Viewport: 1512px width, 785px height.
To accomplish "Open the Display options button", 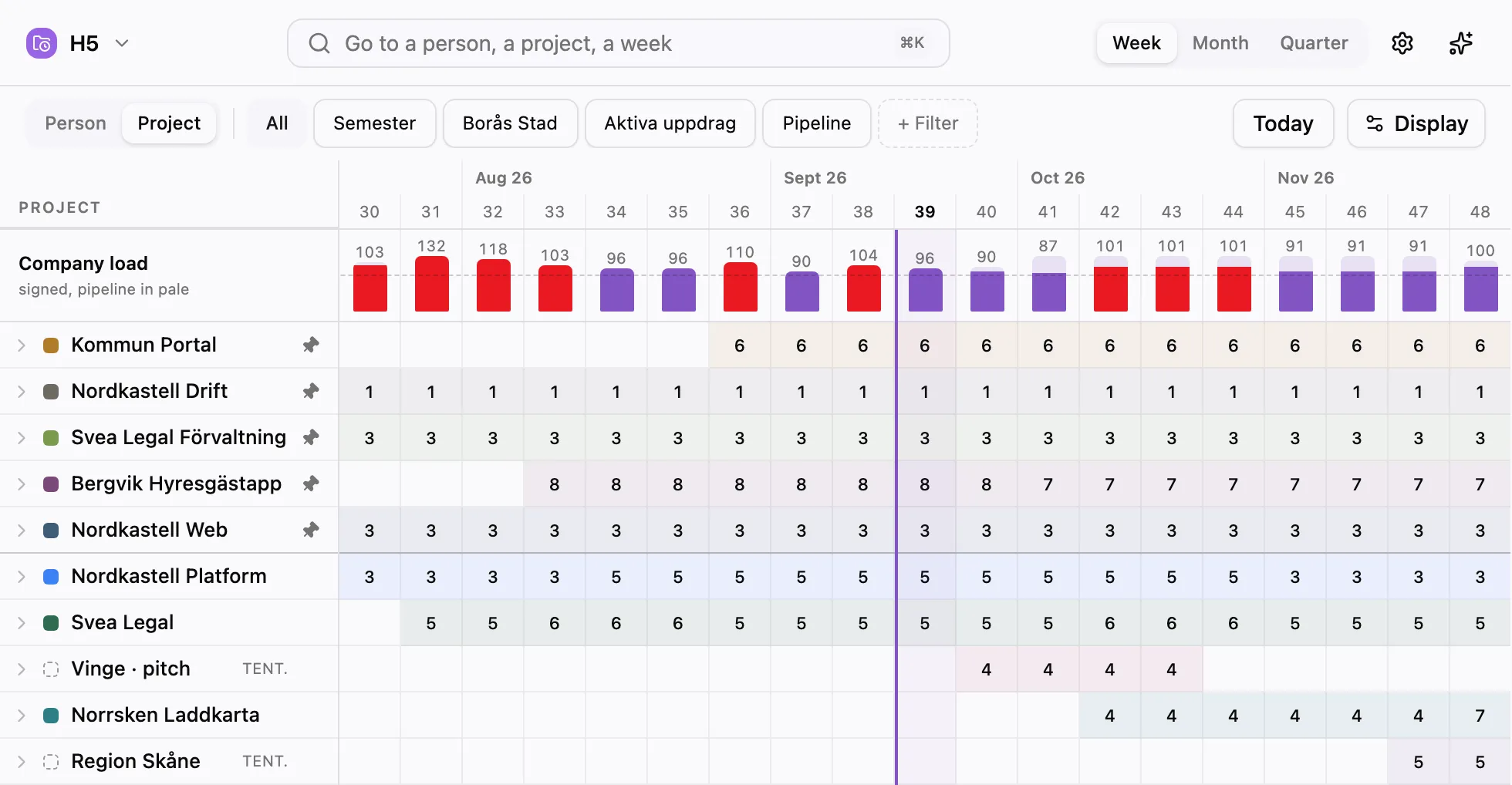I will click(1416, 123).
